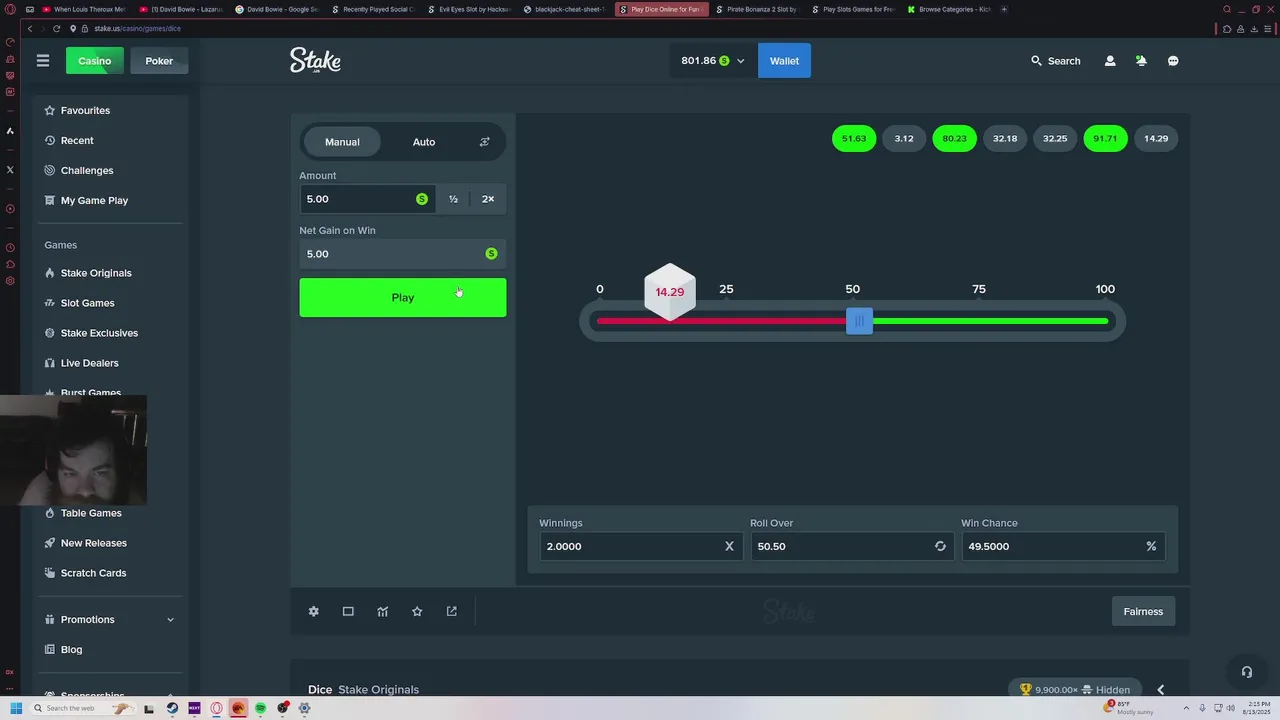Viewport: 1280px width, 720px height.
Task: Switch to the David Bowie Google Search tab
Action: 277,9
